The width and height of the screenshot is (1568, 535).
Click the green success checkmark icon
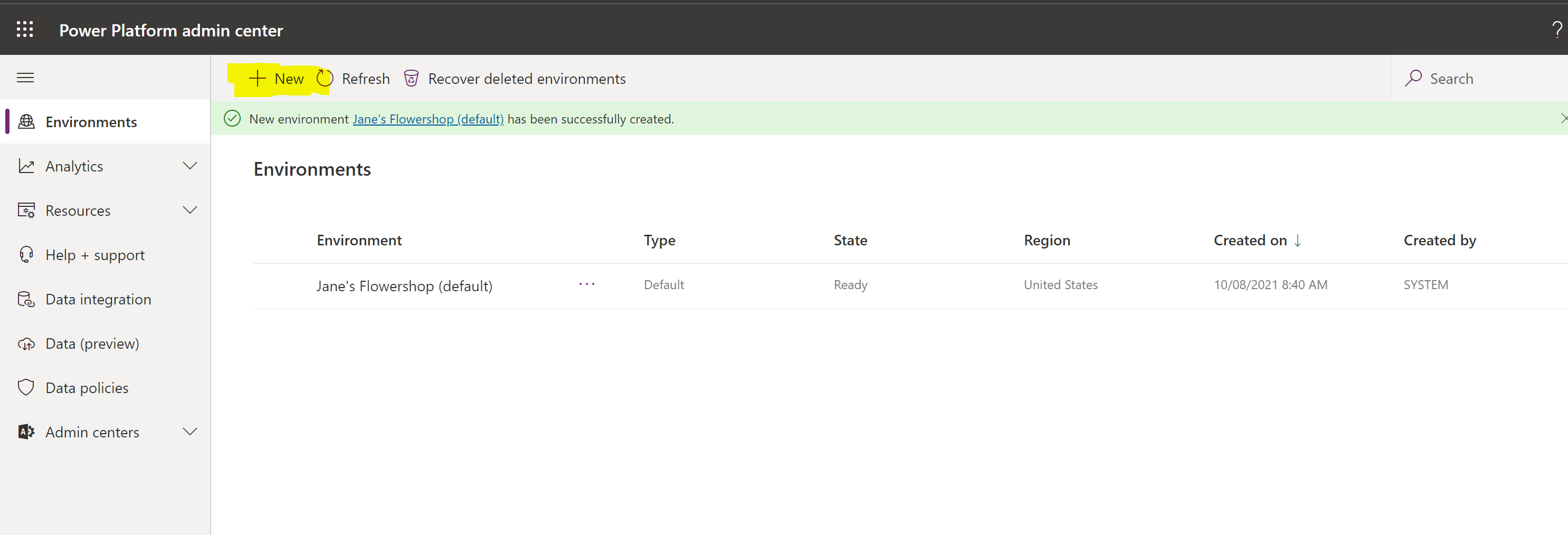pos(233,119)
